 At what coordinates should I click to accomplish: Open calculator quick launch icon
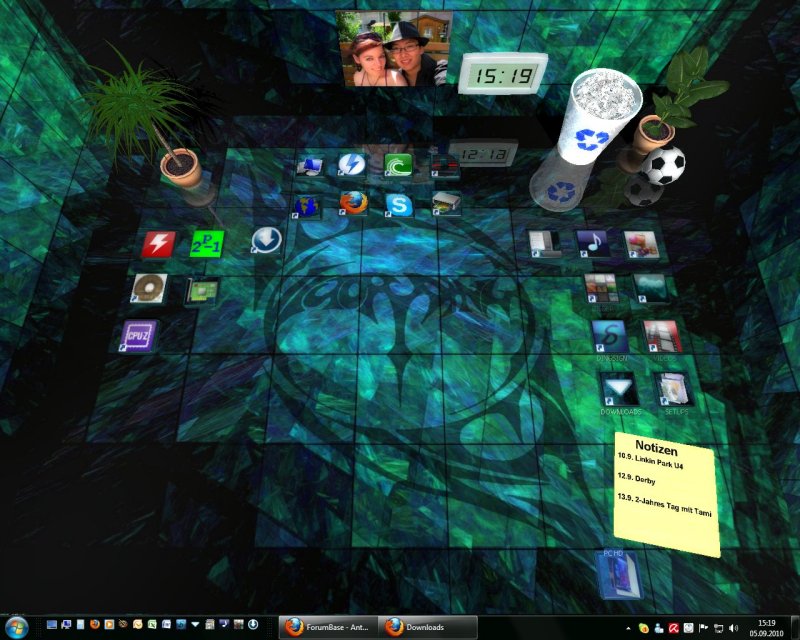209,624
